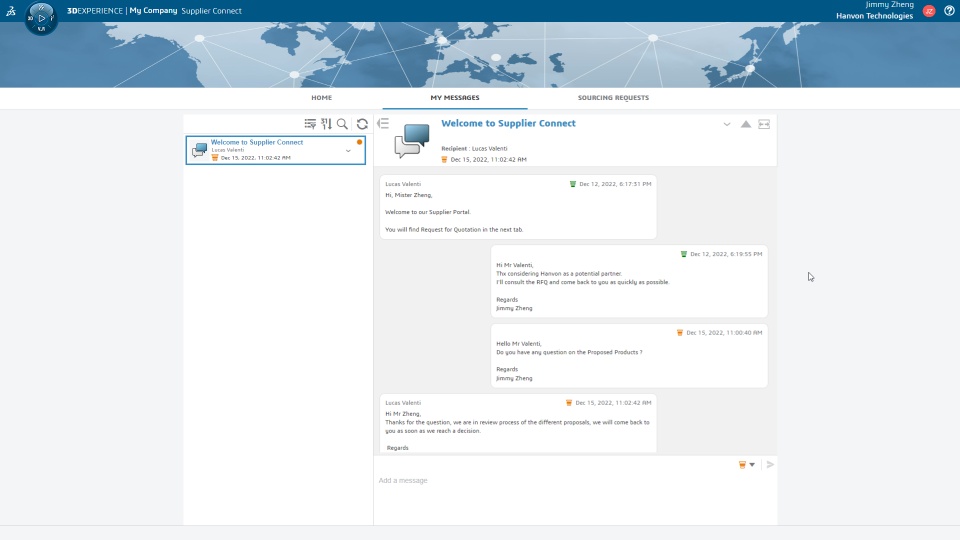Click the Dassault Systèmes 3DS logo

point(10,10)
